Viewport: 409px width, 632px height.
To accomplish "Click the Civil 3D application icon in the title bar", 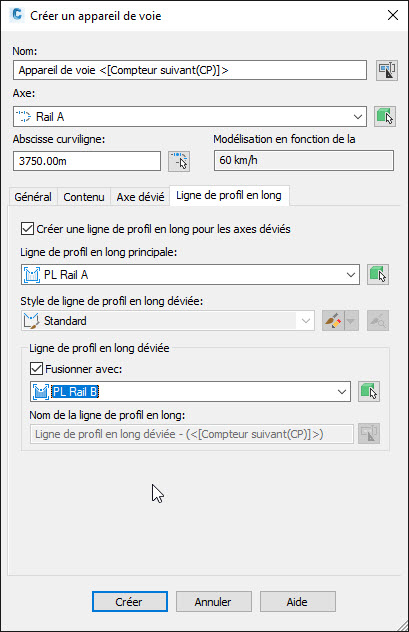I will coord(17,15).
